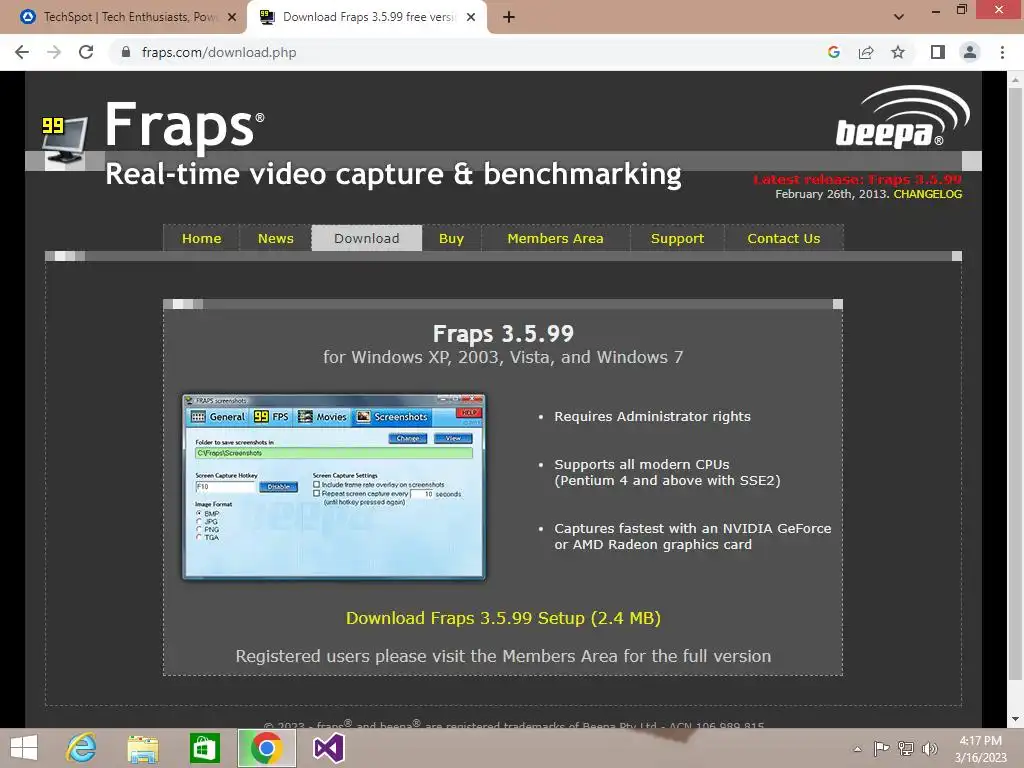1024x768 pixels.
Task: Open the volume control tray icon
Action: coord(929,748)
